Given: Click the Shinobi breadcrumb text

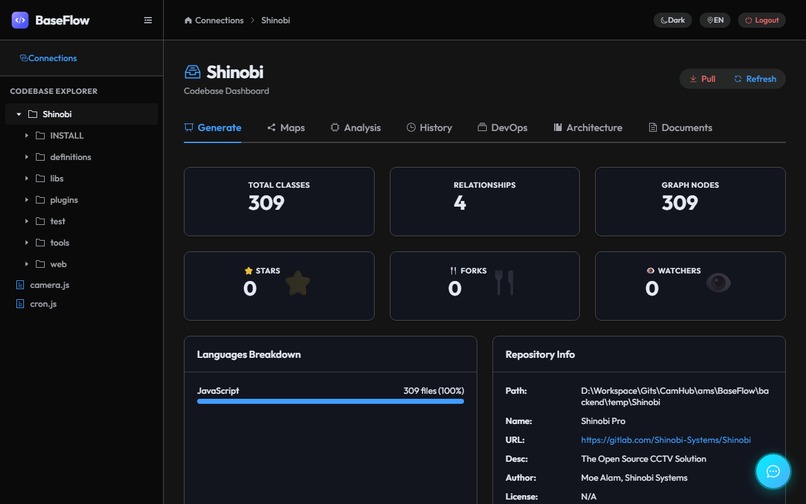Looking at the screenshot, I should tap(276, 21).
